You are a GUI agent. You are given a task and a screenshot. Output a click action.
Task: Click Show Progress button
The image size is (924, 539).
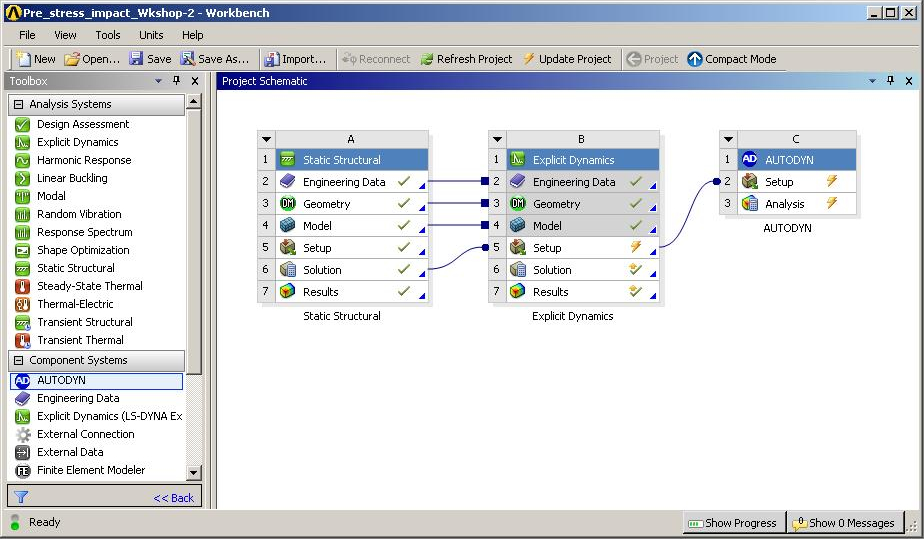pyautogui.click(x=733, y=523)
